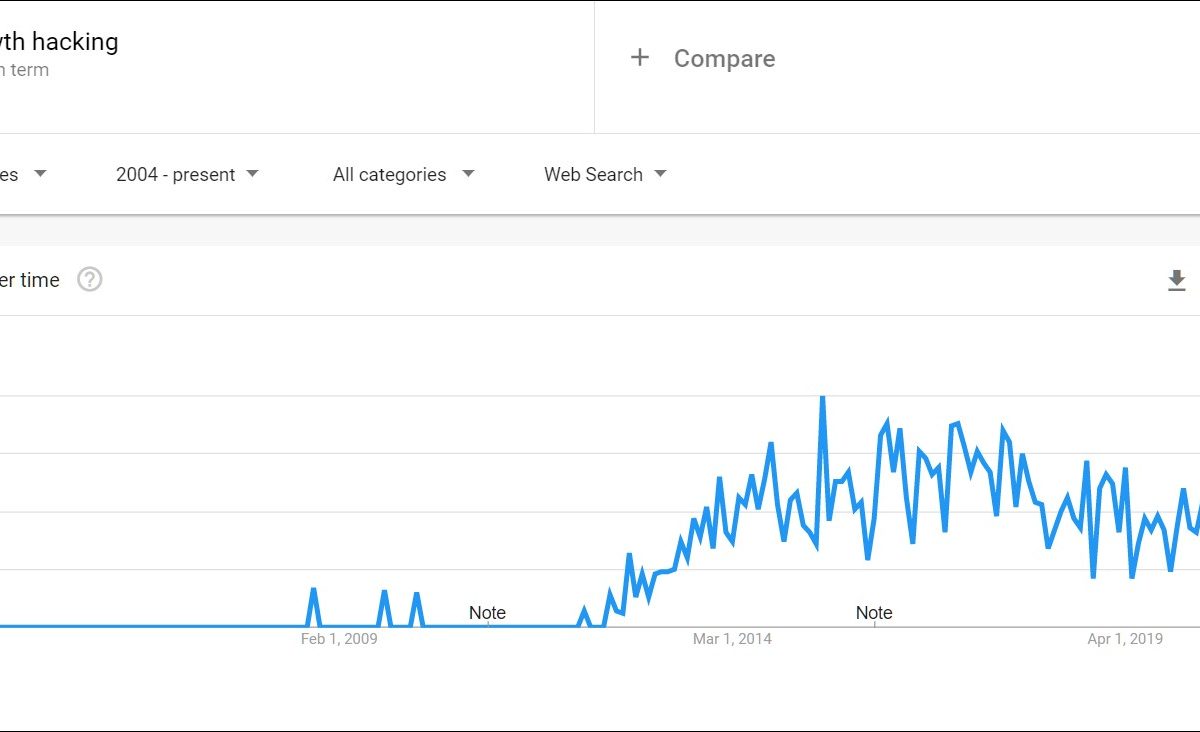
Task: Click the 'Feb 1, 2009' axis label
Action: [339, 639]
